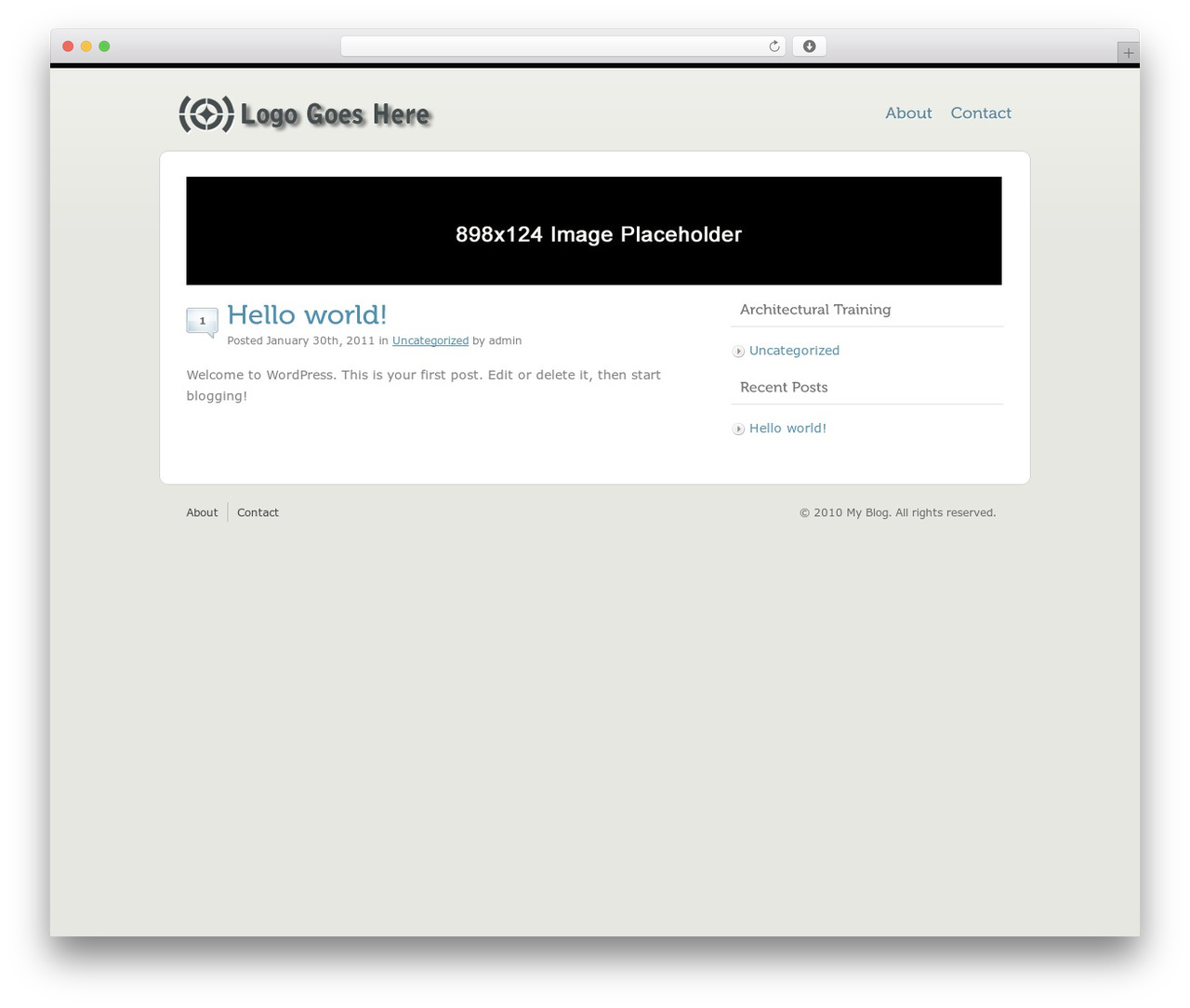This screenshot has width=1190, height=1008.
Task: Open the Uncategorized category in sidebar
Action: (x=794, y=351)
